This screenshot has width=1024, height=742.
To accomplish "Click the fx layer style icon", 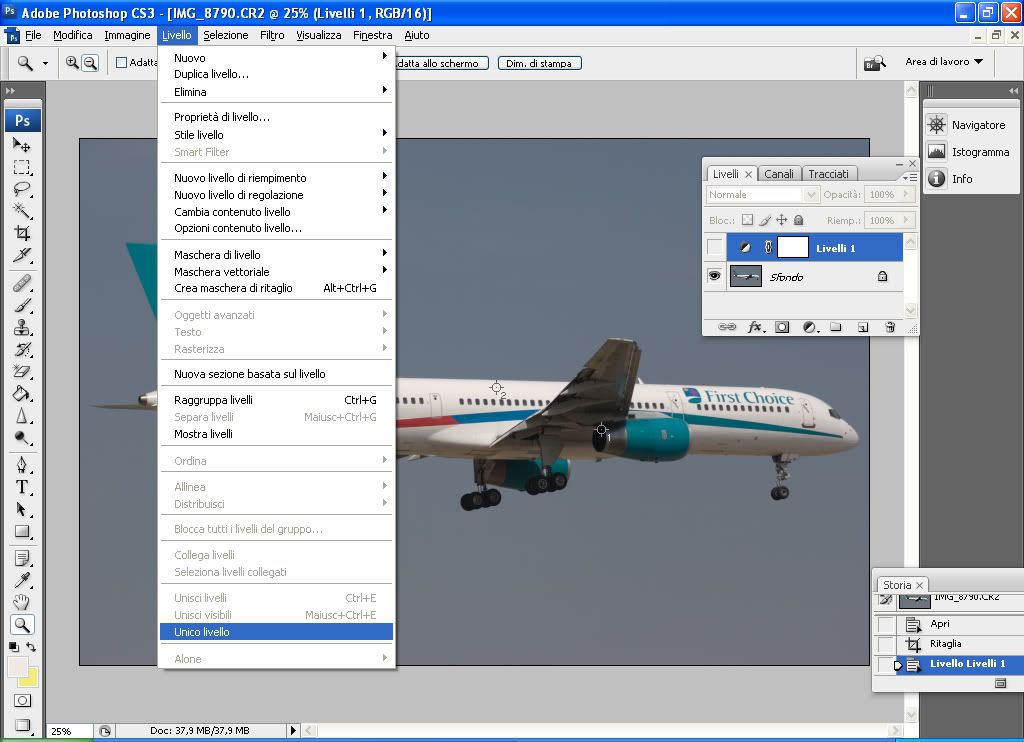I will [x=755, y=327].
